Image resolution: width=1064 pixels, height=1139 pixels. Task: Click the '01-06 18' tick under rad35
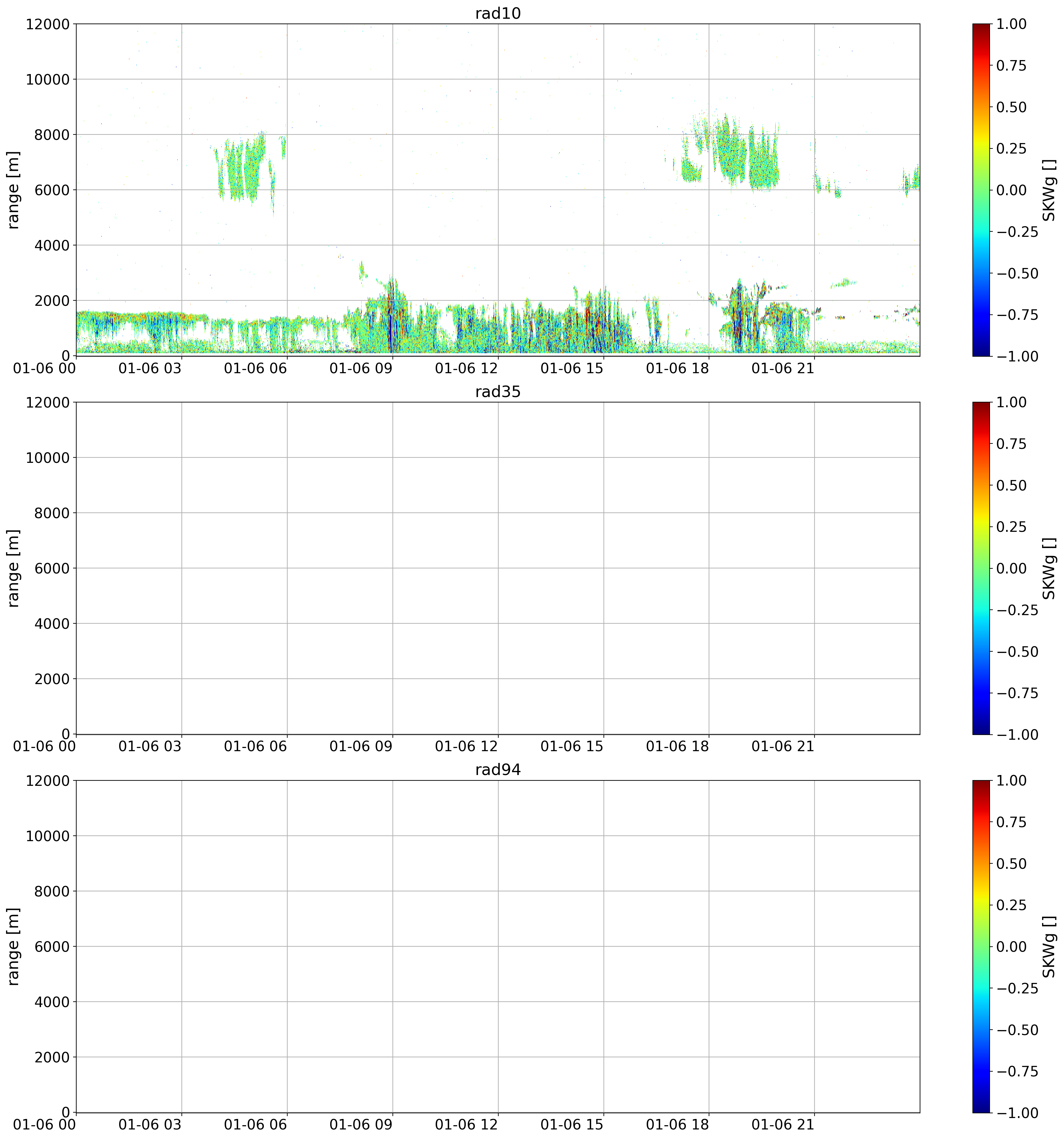[x=678, y=746]
